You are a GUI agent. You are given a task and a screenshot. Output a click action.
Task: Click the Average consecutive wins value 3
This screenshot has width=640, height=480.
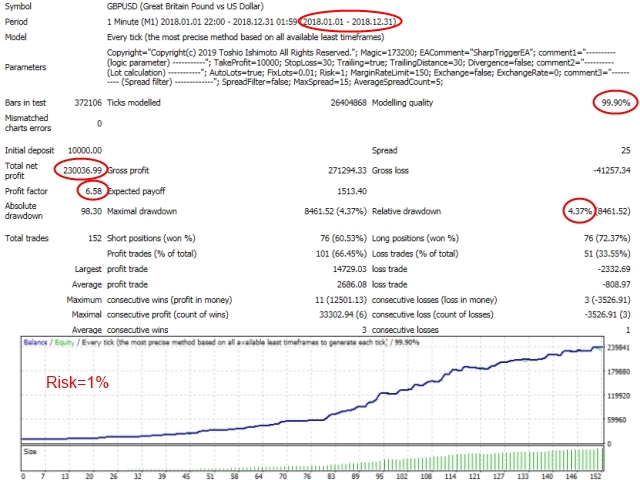pos(364,330)
